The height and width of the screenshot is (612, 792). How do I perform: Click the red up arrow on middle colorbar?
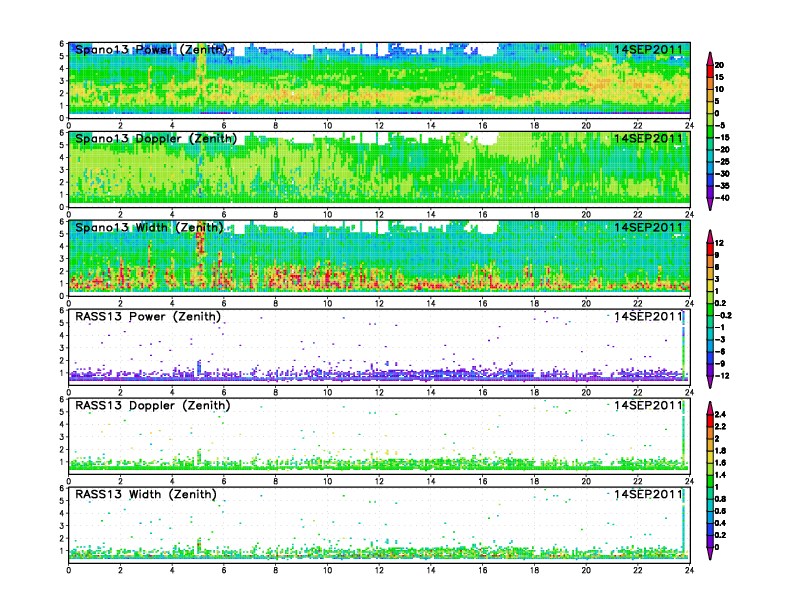pyautogui.click(x=710, y=236)
